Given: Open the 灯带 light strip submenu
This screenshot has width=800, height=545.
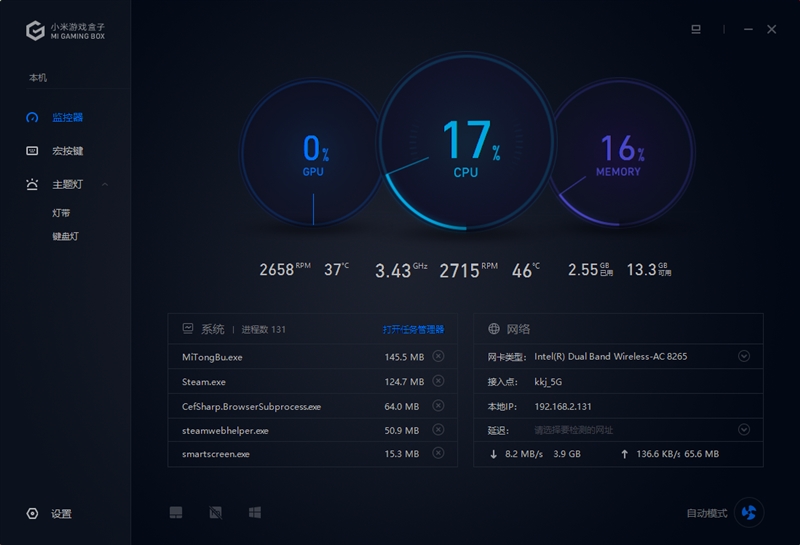Looking at the screenshot, I should click(61, 213).
